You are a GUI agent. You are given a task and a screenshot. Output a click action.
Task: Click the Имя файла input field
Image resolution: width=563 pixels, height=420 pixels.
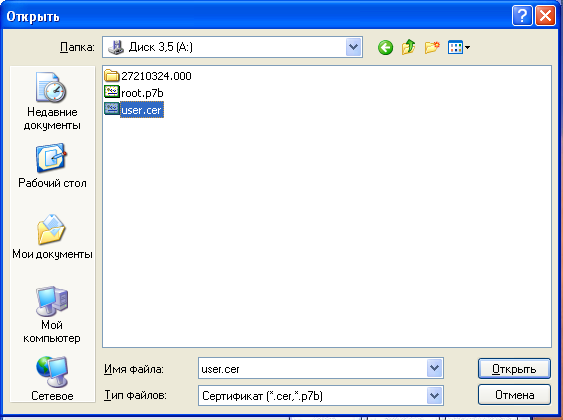tap(321, 368)
